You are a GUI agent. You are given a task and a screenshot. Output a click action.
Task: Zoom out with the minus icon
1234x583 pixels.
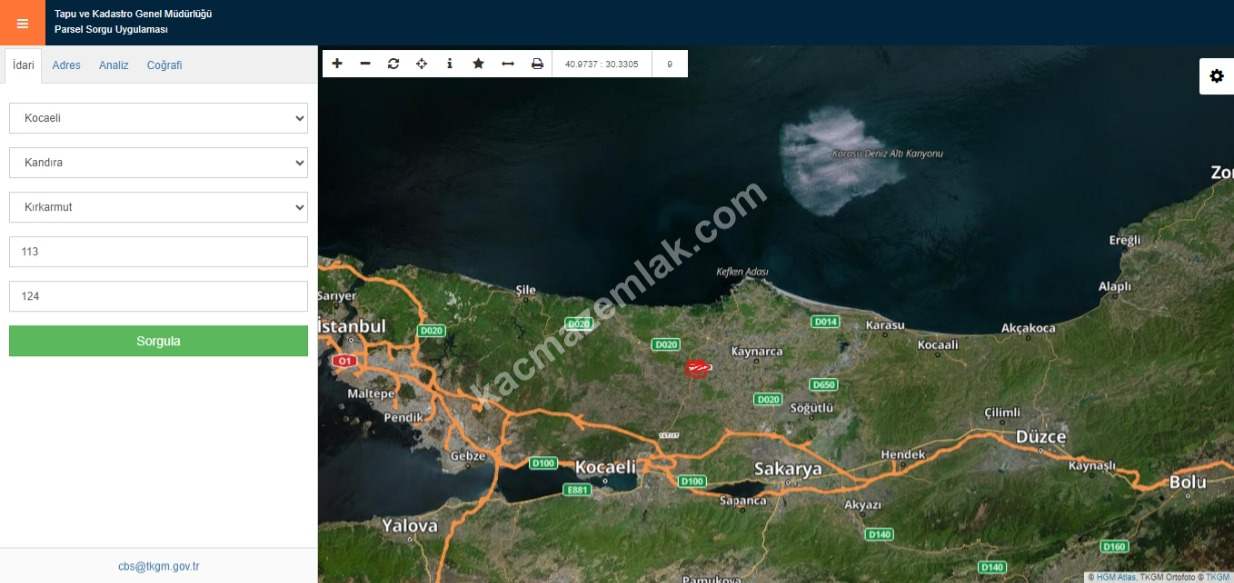tap(365, 64)
